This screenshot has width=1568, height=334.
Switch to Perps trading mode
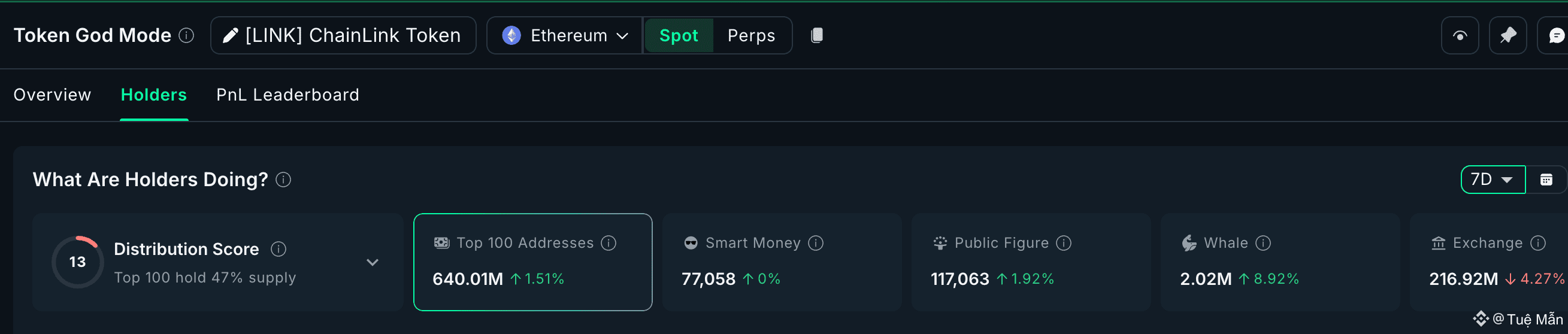click(751, 35)
